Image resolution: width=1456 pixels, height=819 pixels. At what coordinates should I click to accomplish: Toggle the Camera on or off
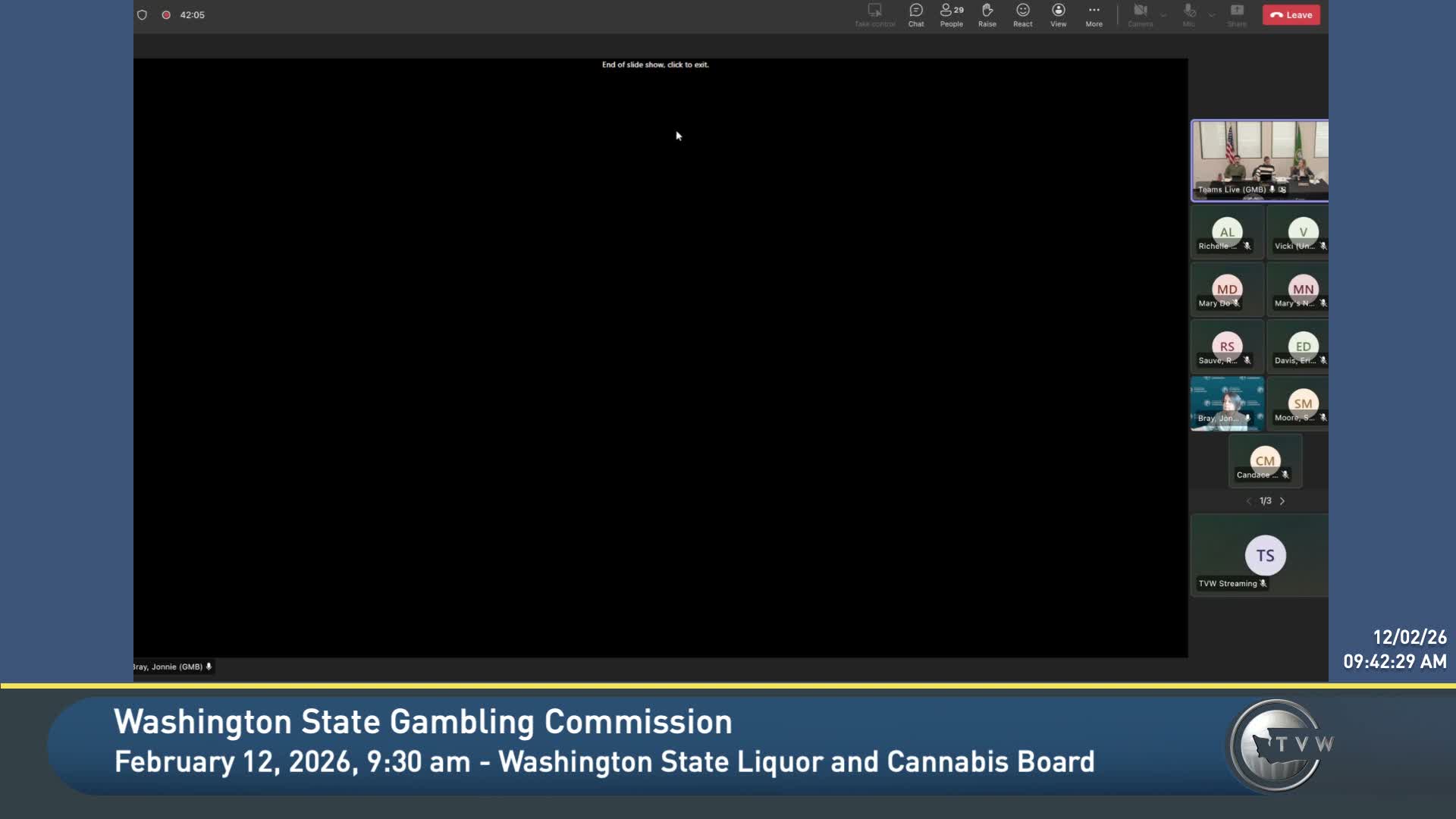point(1141,14)
